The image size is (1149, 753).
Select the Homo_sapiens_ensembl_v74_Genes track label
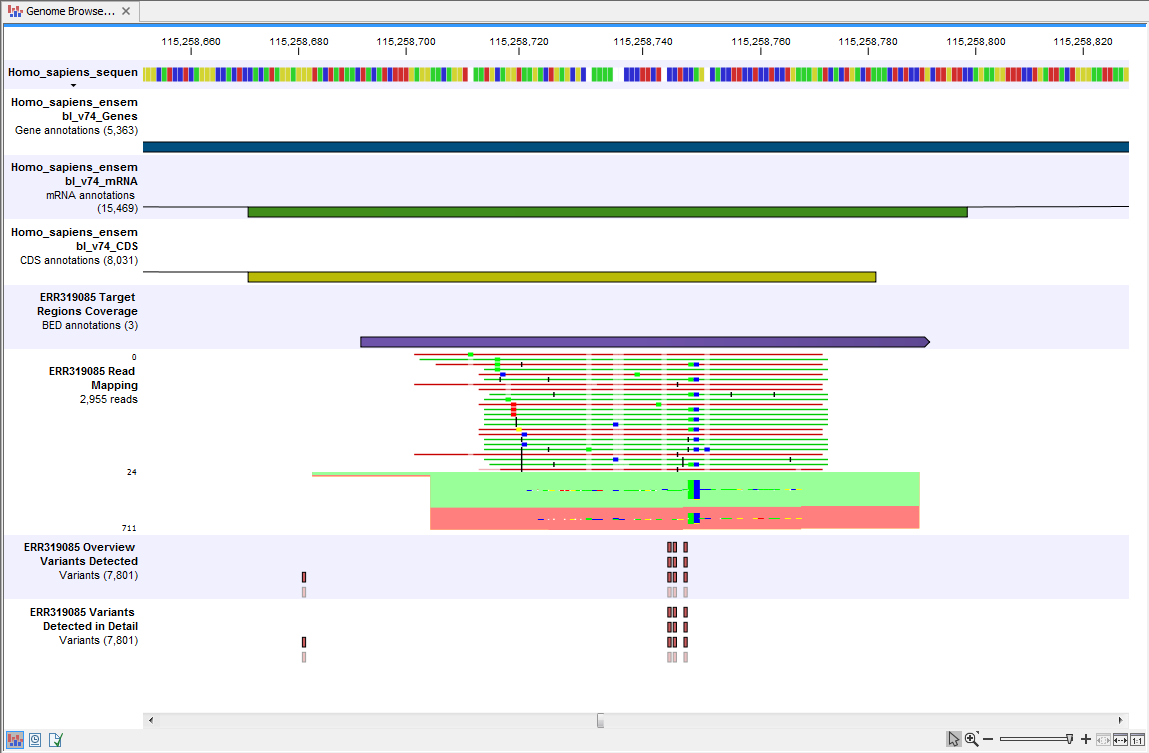pyautogui.click(x=74, y=116)
